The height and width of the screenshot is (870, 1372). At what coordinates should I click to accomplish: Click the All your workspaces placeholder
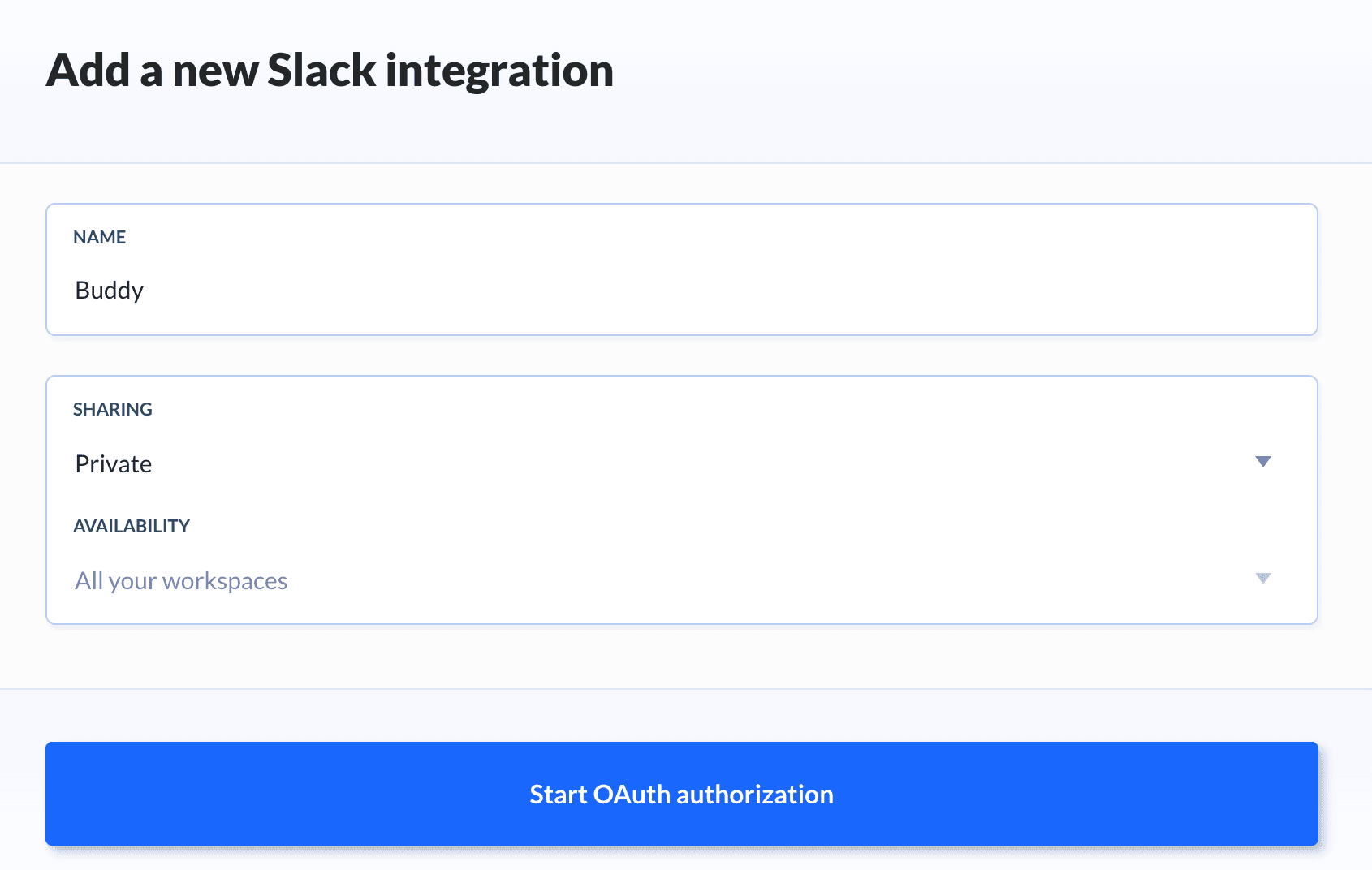point(181,581)
